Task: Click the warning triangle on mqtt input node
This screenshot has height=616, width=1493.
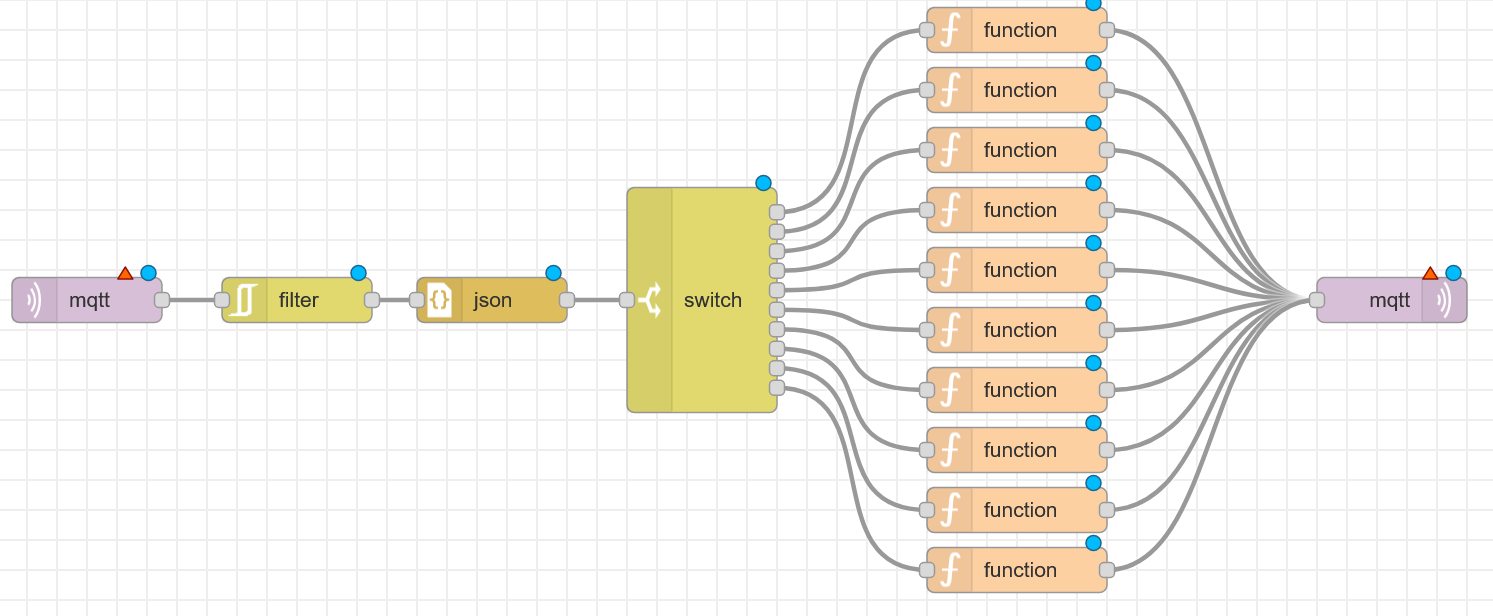Action: 125,273
